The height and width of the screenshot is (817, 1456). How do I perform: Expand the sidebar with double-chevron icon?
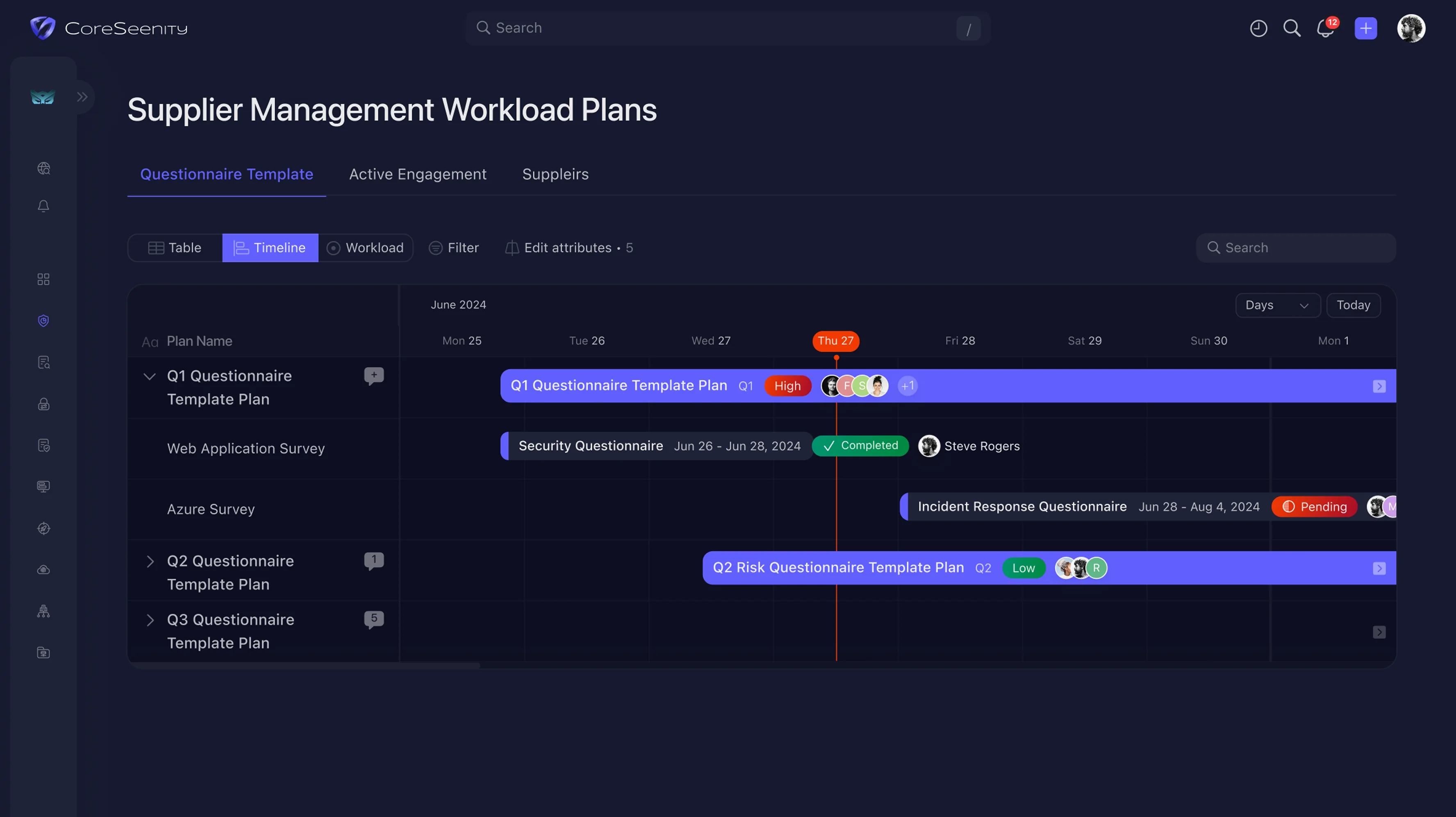pyautogui.click(x=82, y=97)
